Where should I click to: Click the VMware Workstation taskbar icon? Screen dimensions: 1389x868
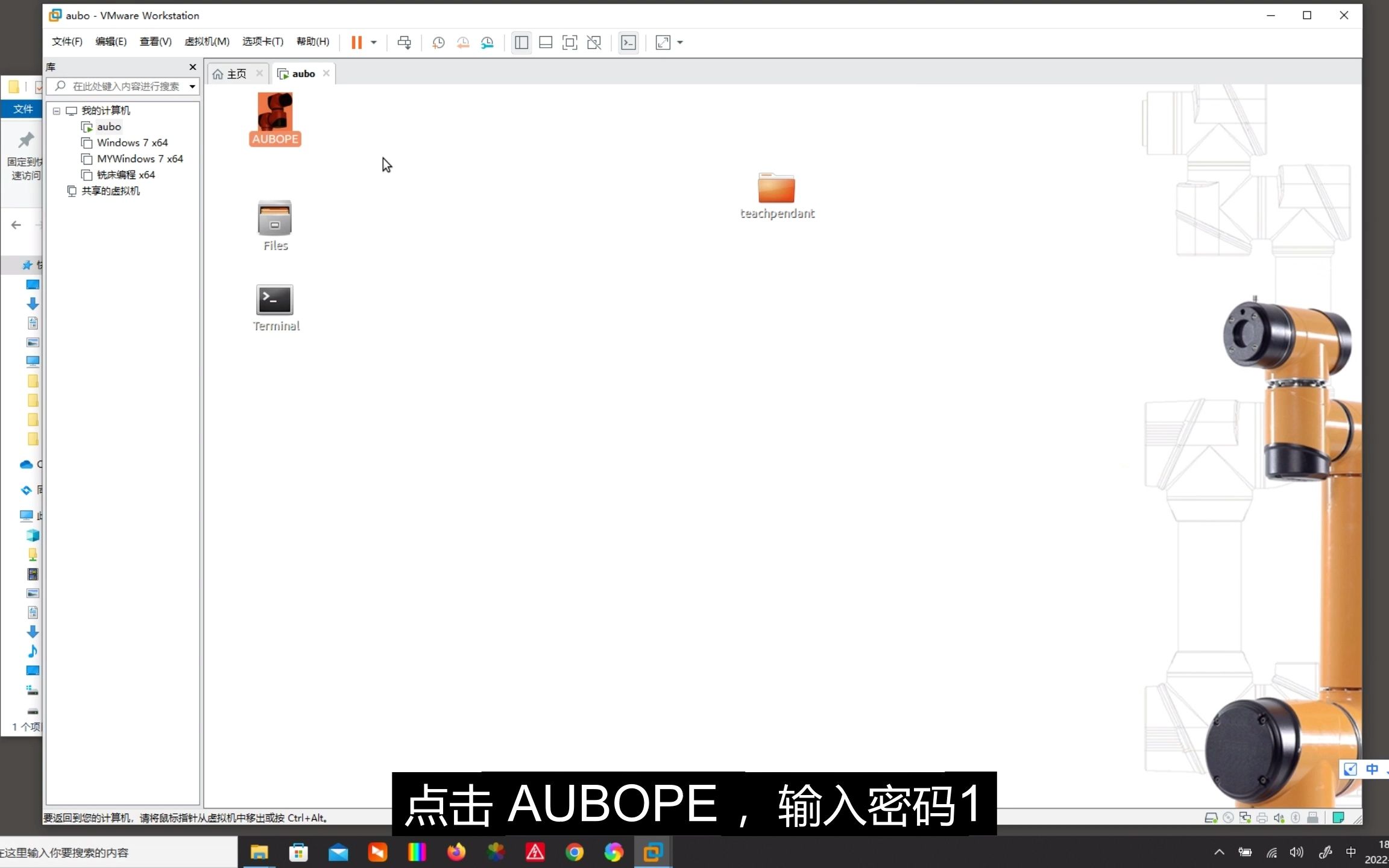pyautogui.click(x=653, y=852)
